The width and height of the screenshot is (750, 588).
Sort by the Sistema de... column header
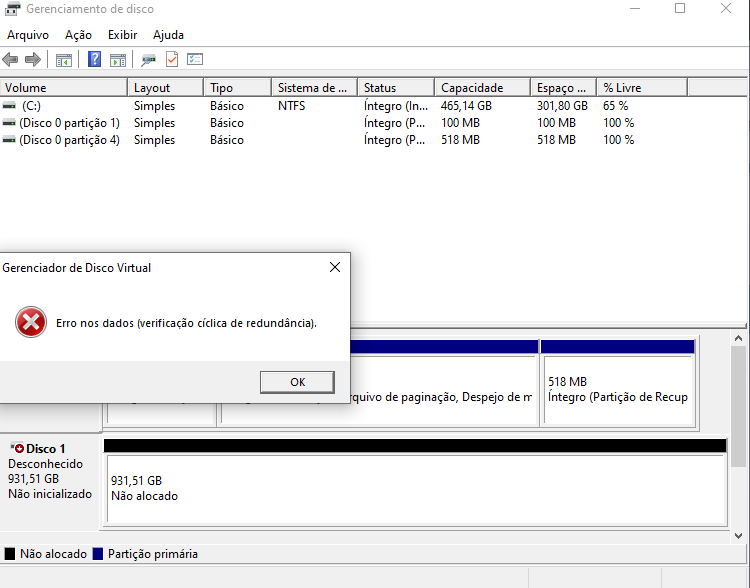tap(315, 88)
